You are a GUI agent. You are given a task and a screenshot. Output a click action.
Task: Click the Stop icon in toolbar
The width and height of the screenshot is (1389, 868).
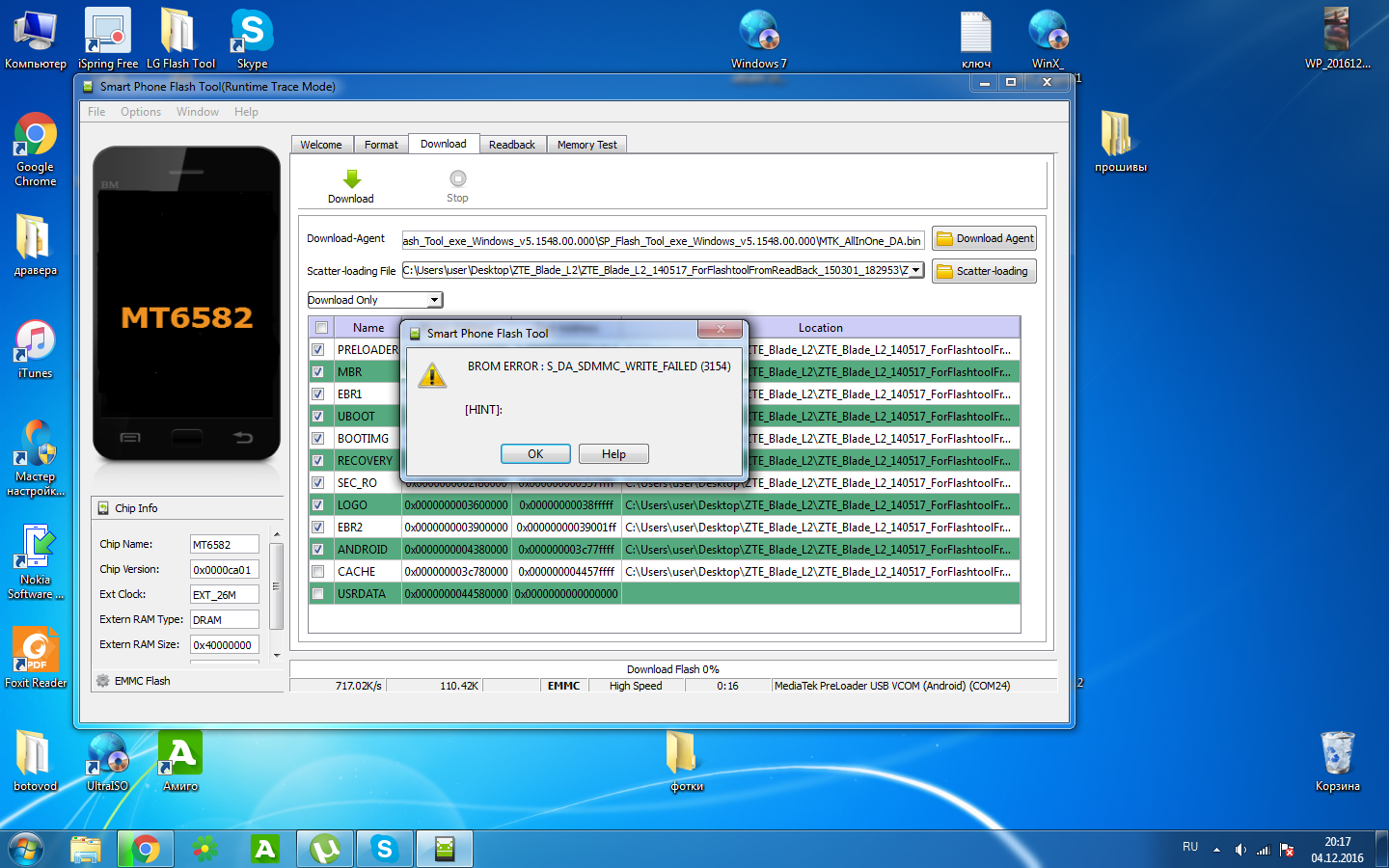coord(457,178)
